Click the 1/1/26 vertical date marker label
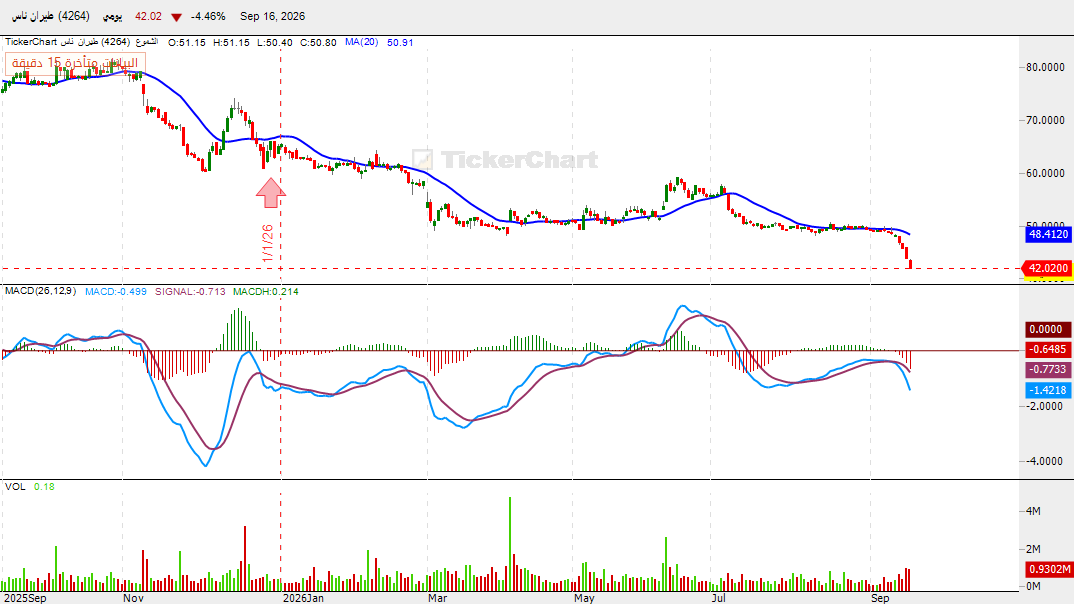The width and height of the screenshot is (1074, 604). (268, 242)
